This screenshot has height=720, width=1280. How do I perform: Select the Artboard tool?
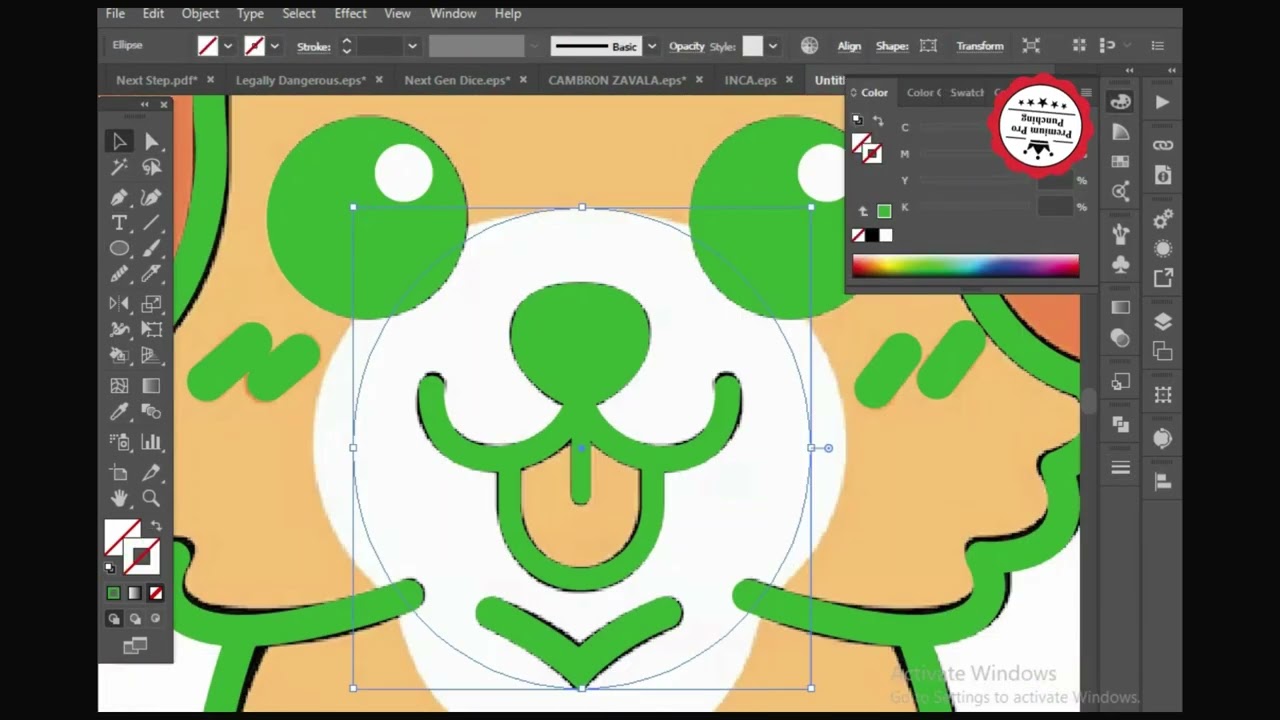click(x=119, y=472)
